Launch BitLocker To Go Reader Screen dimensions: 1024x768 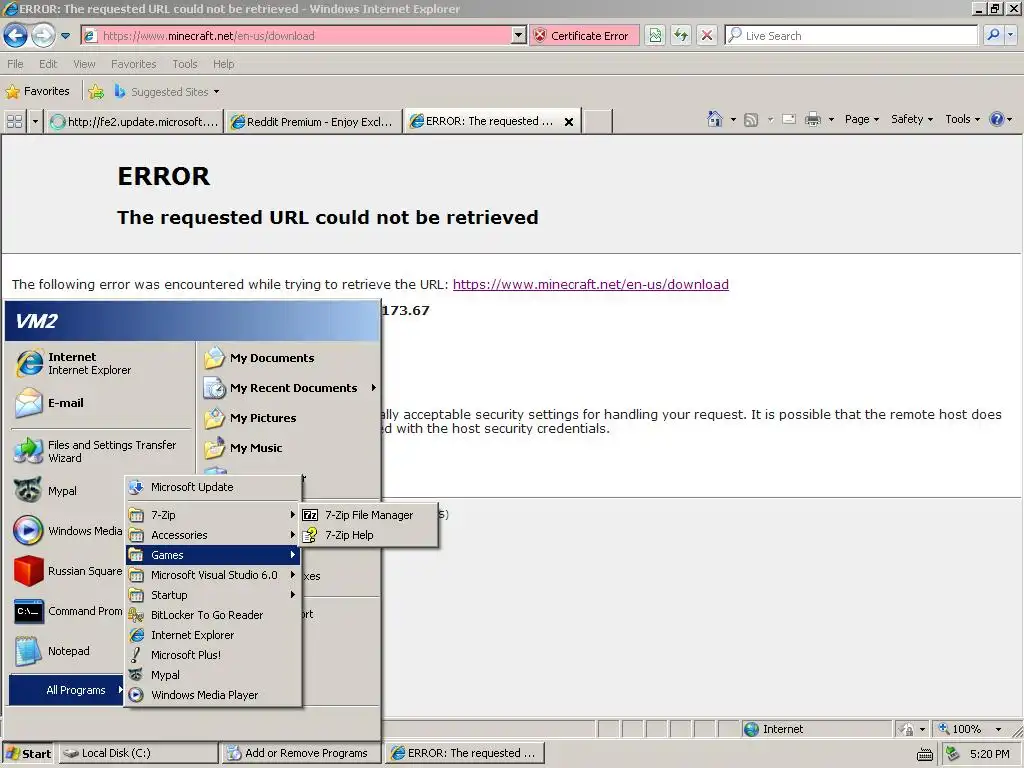(213, 615)
